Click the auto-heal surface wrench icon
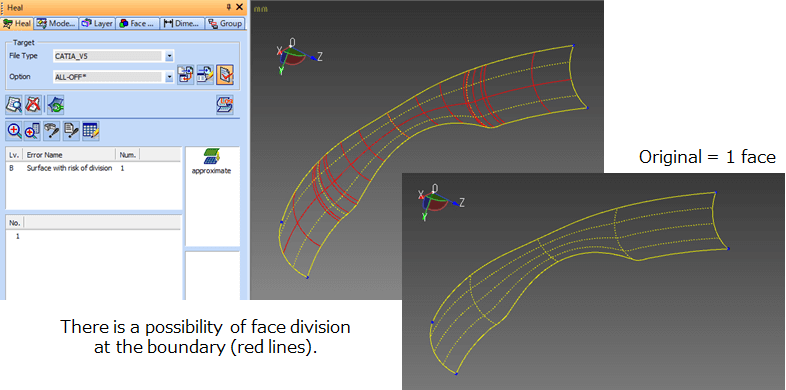The width and height of the screenshot is (786, 390). pos(55,105)
